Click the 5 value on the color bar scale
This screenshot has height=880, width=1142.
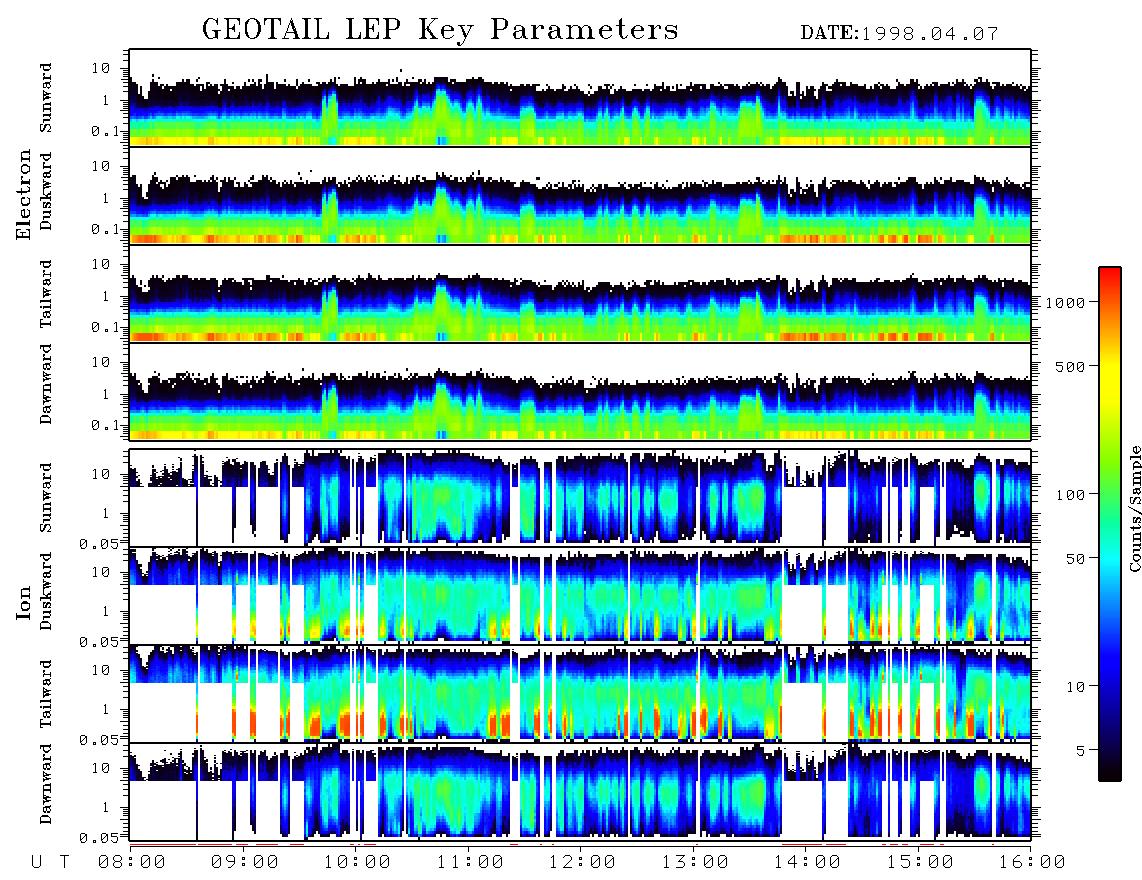point(1081,750)
